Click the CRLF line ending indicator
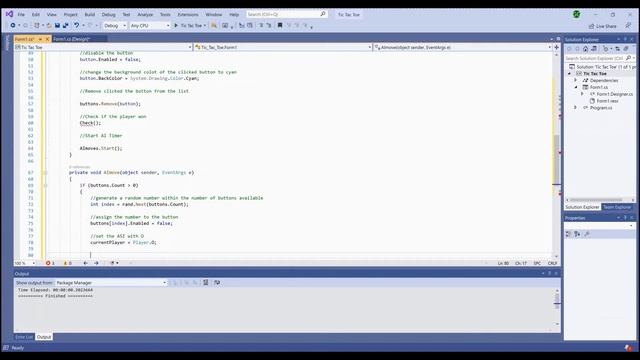Image resolution: width=640 pixels, height=360 pixels. pos(552,263)
